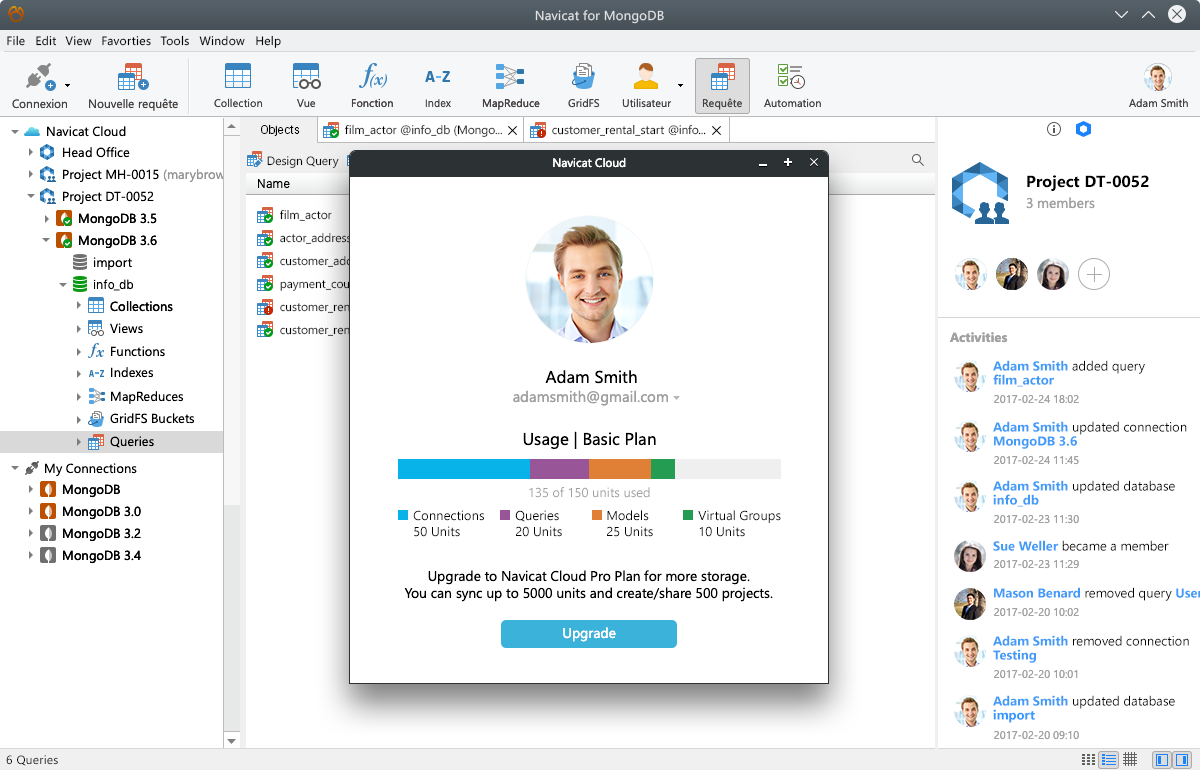
Task: Open email account dropdown arrow
Action: click(x=677, y=398)
